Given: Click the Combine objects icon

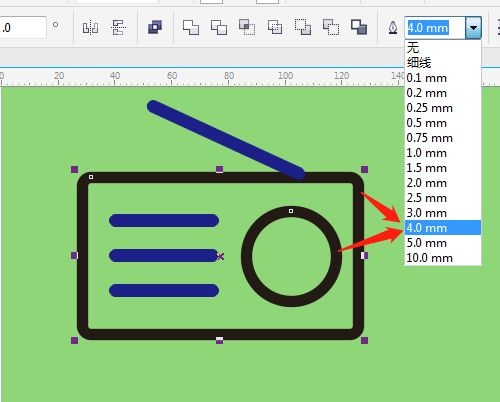Looking at the screenshot, I should 155,27.
